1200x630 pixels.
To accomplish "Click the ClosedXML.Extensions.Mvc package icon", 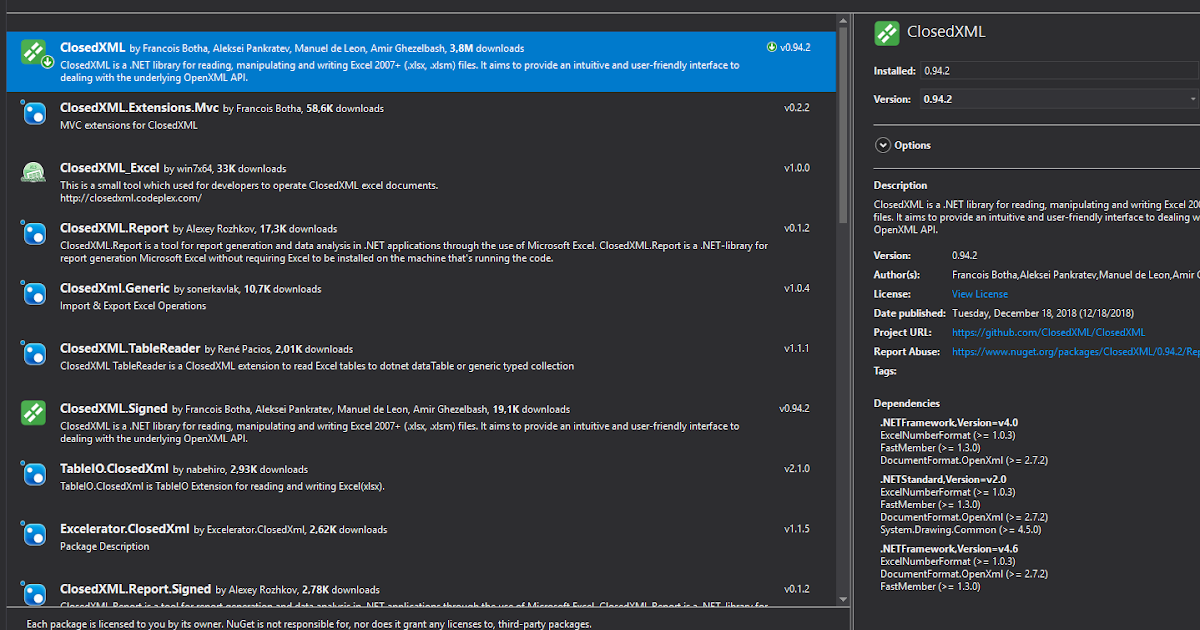I will pos(35,113).
